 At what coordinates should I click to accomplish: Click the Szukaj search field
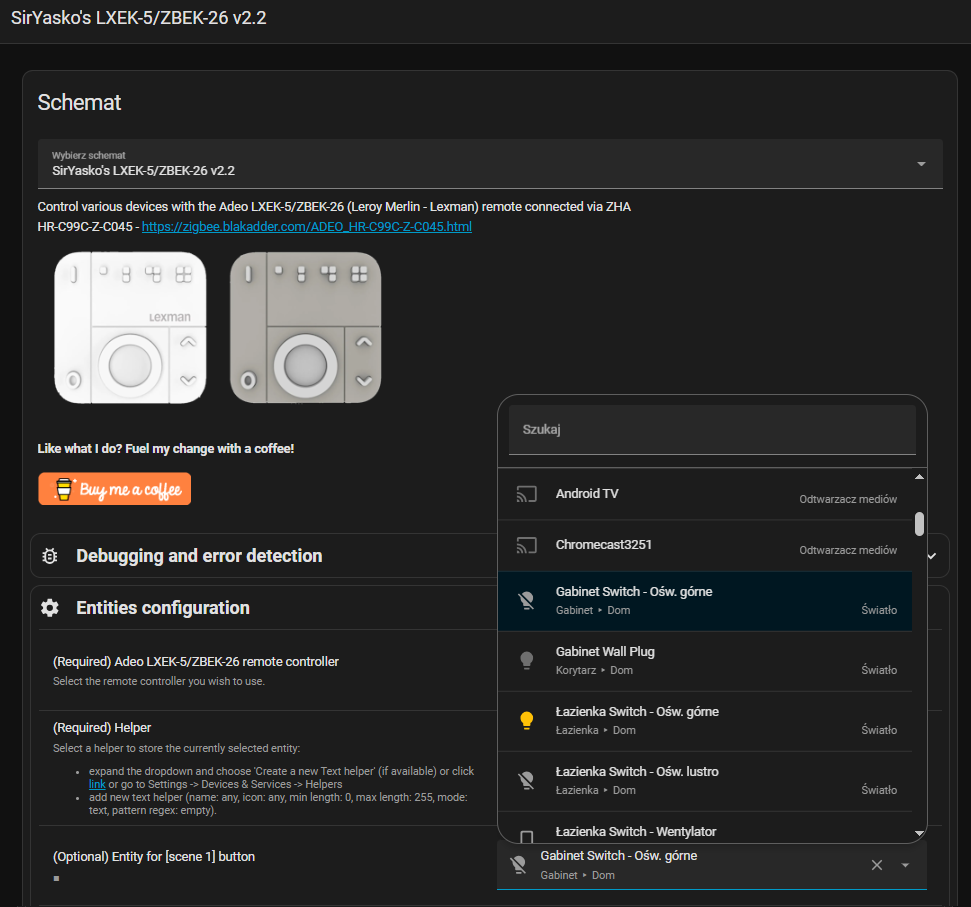click(x=712, y=429)
